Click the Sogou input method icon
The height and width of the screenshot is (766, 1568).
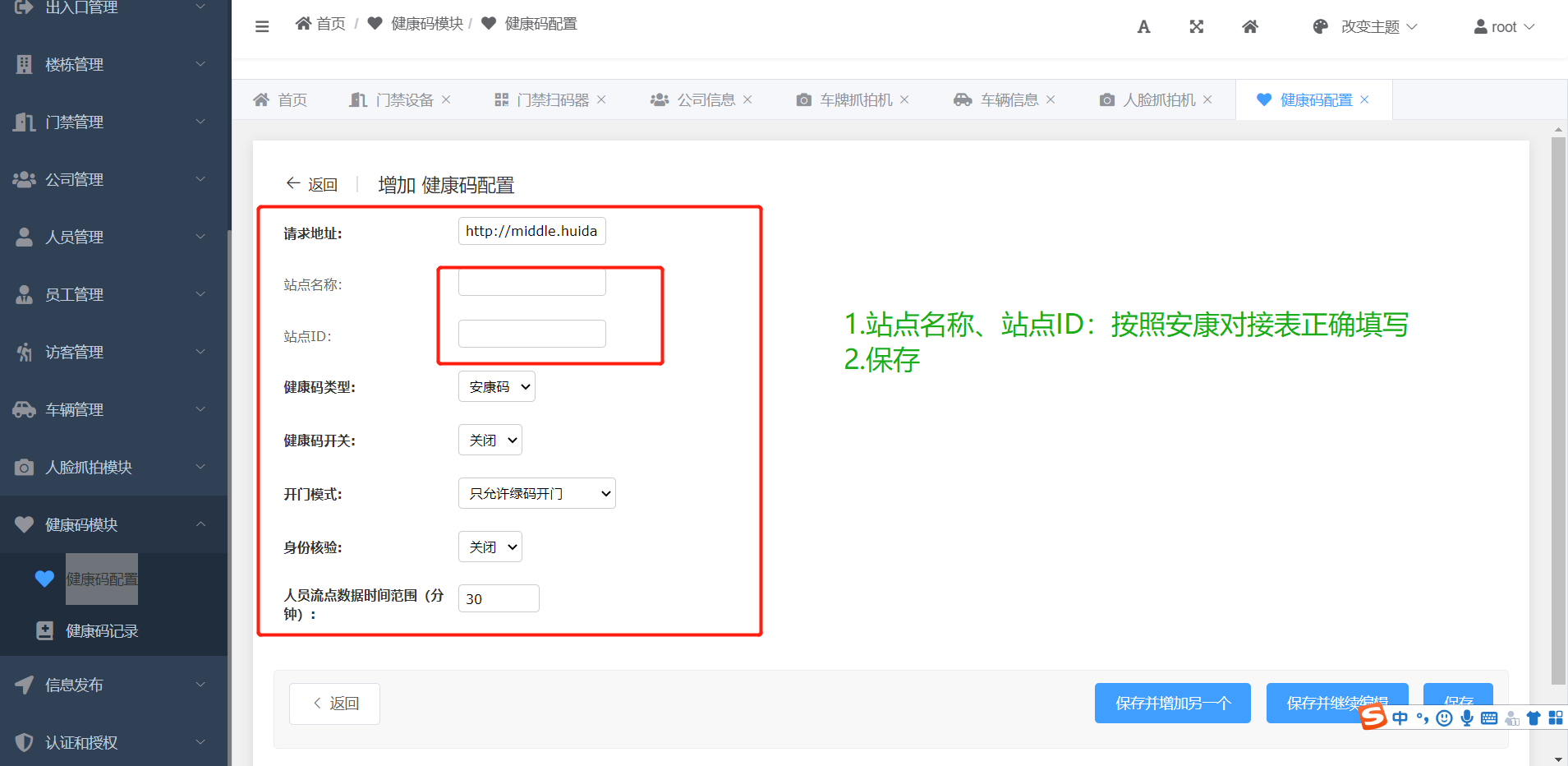point(1373,717)
